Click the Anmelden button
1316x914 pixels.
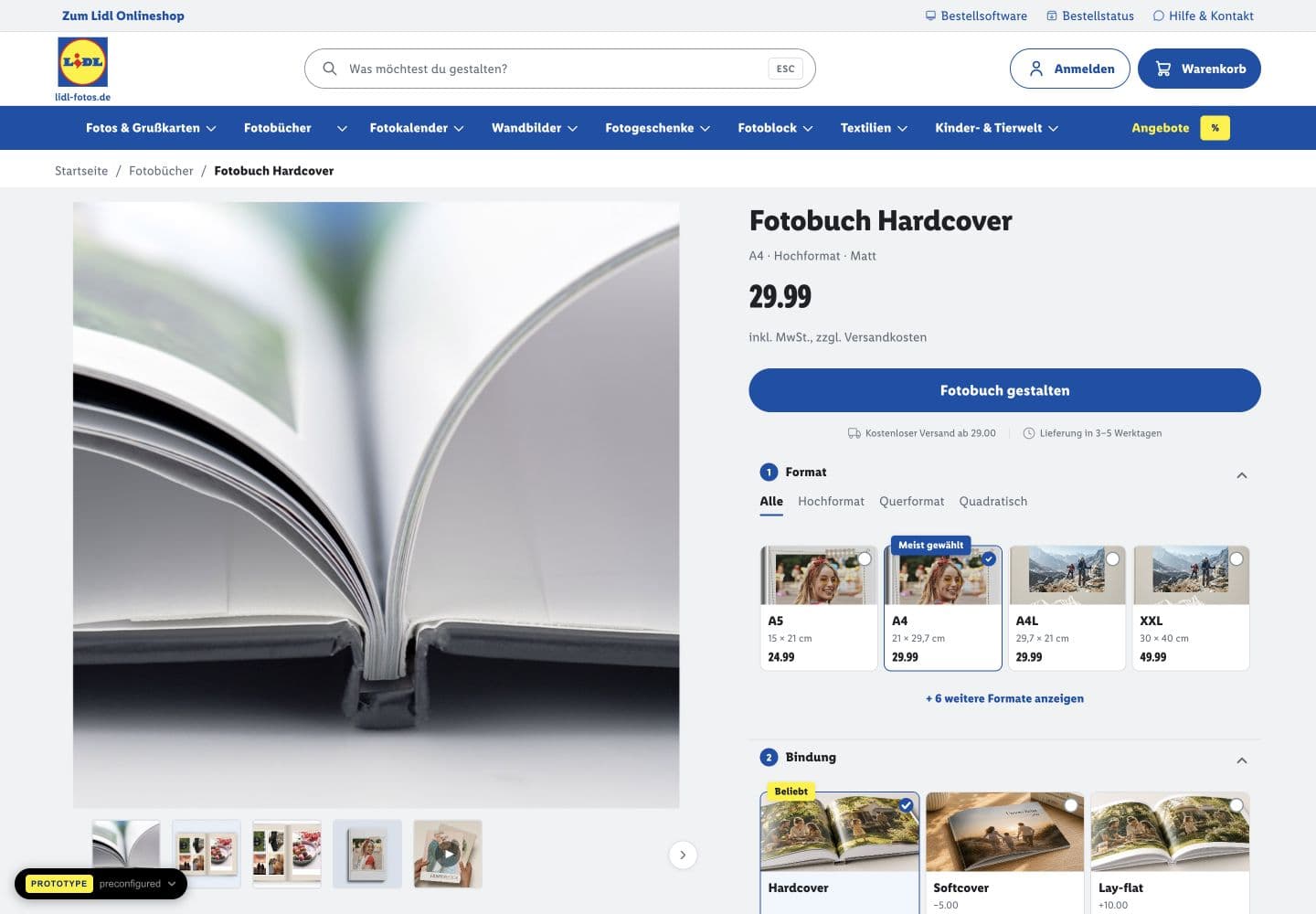click(x=1069, y=69)
